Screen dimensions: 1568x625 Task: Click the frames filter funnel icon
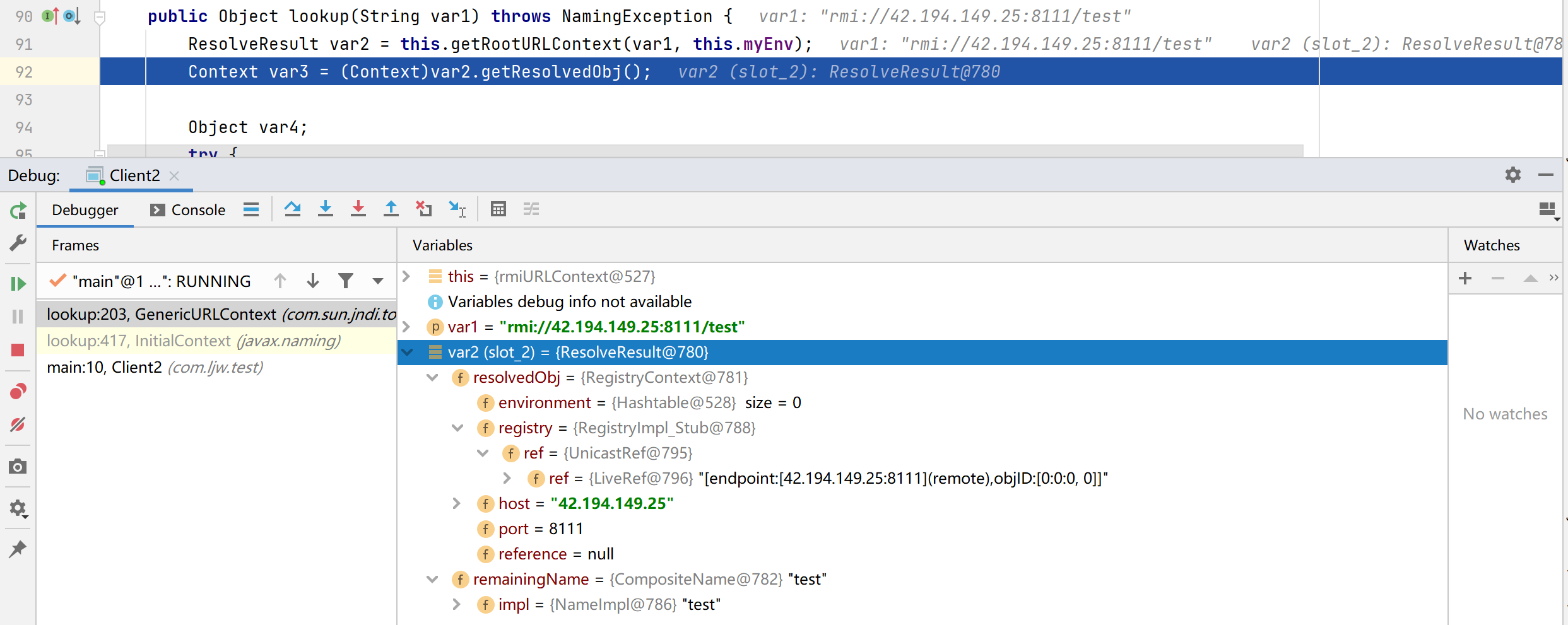(x=346, y=281)
